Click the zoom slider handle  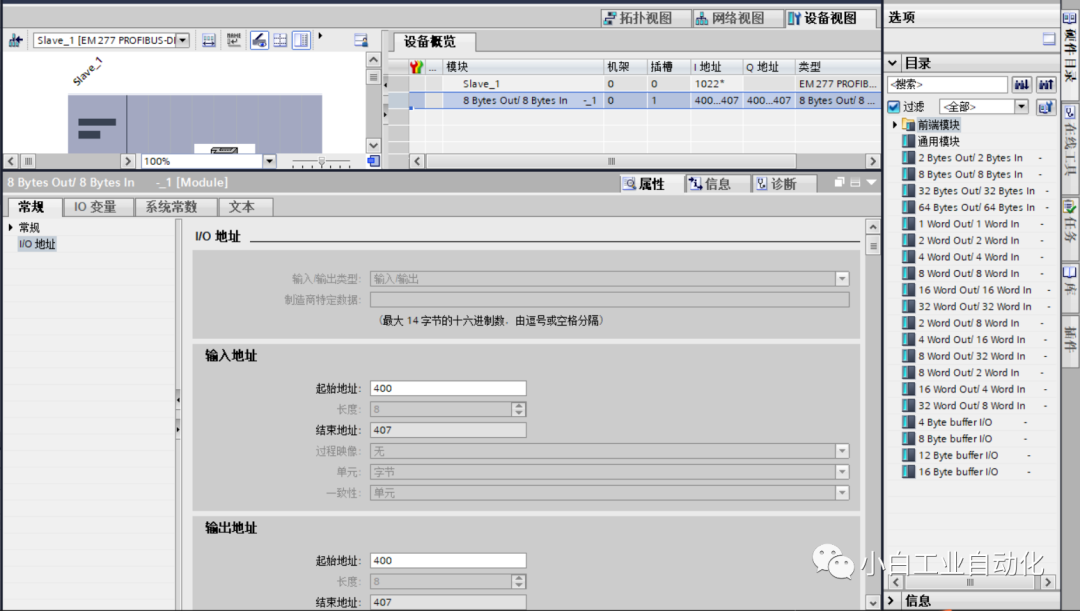tap(321, 162)
